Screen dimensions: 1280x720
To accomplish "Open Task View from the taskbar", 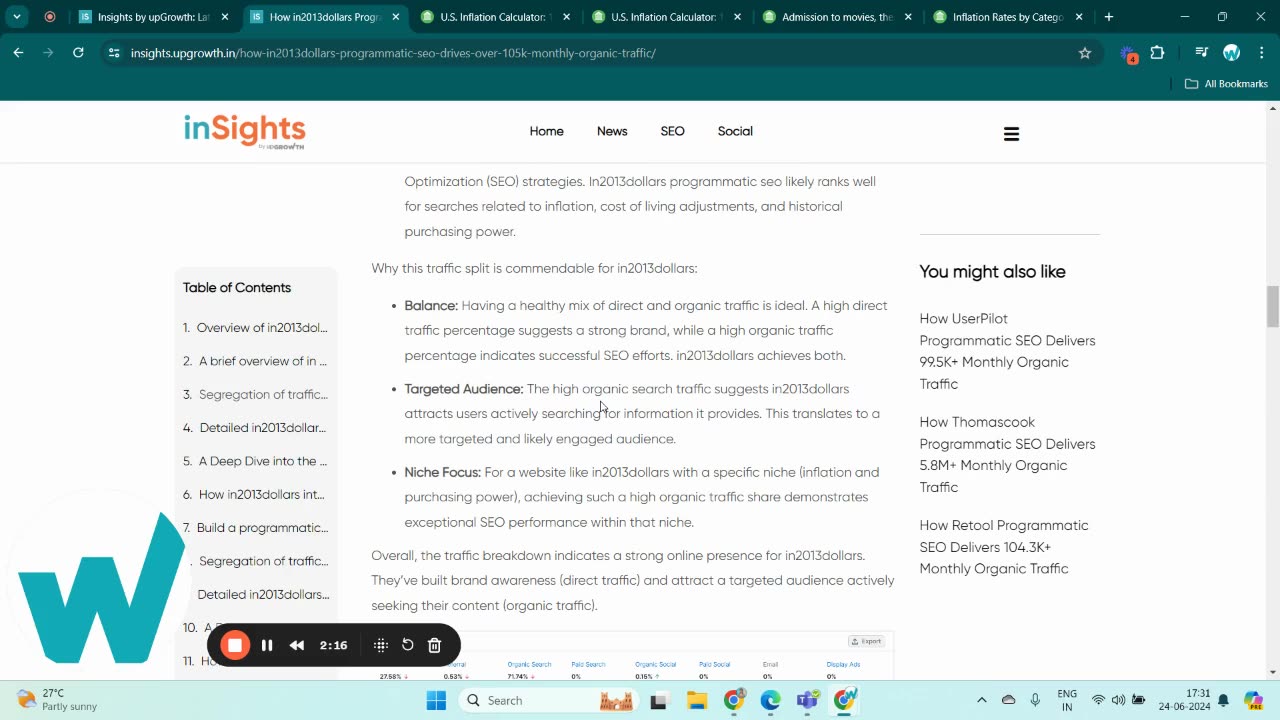I will point(658,700).
